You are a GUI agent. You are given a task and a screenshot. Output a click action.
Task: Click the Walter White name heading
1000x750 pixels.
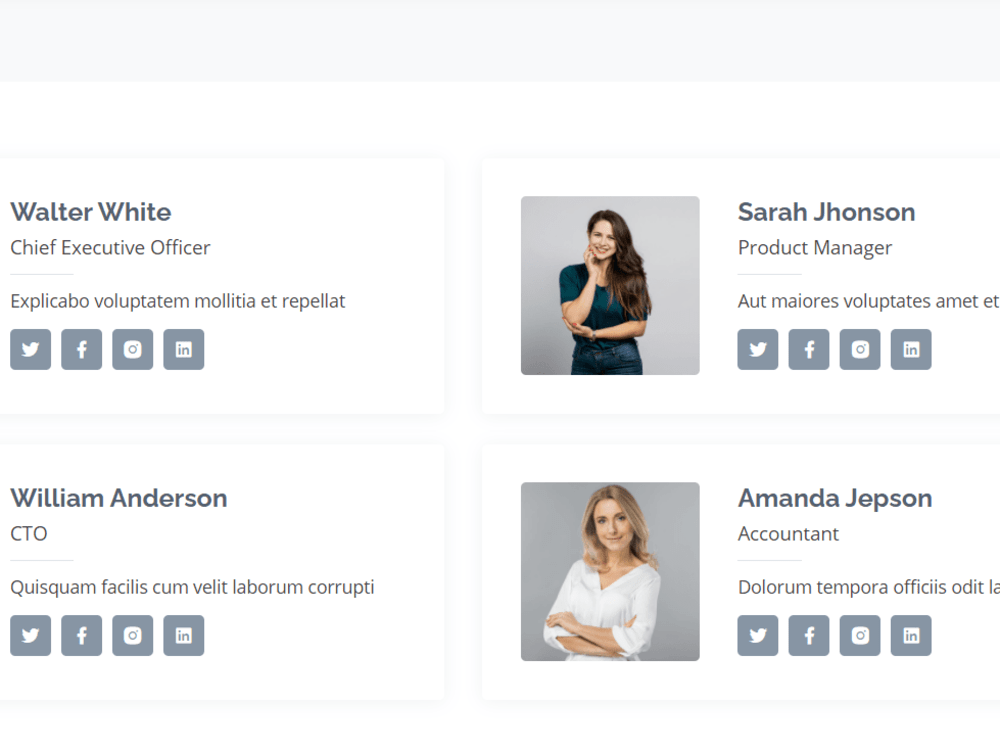pos(90,212)
